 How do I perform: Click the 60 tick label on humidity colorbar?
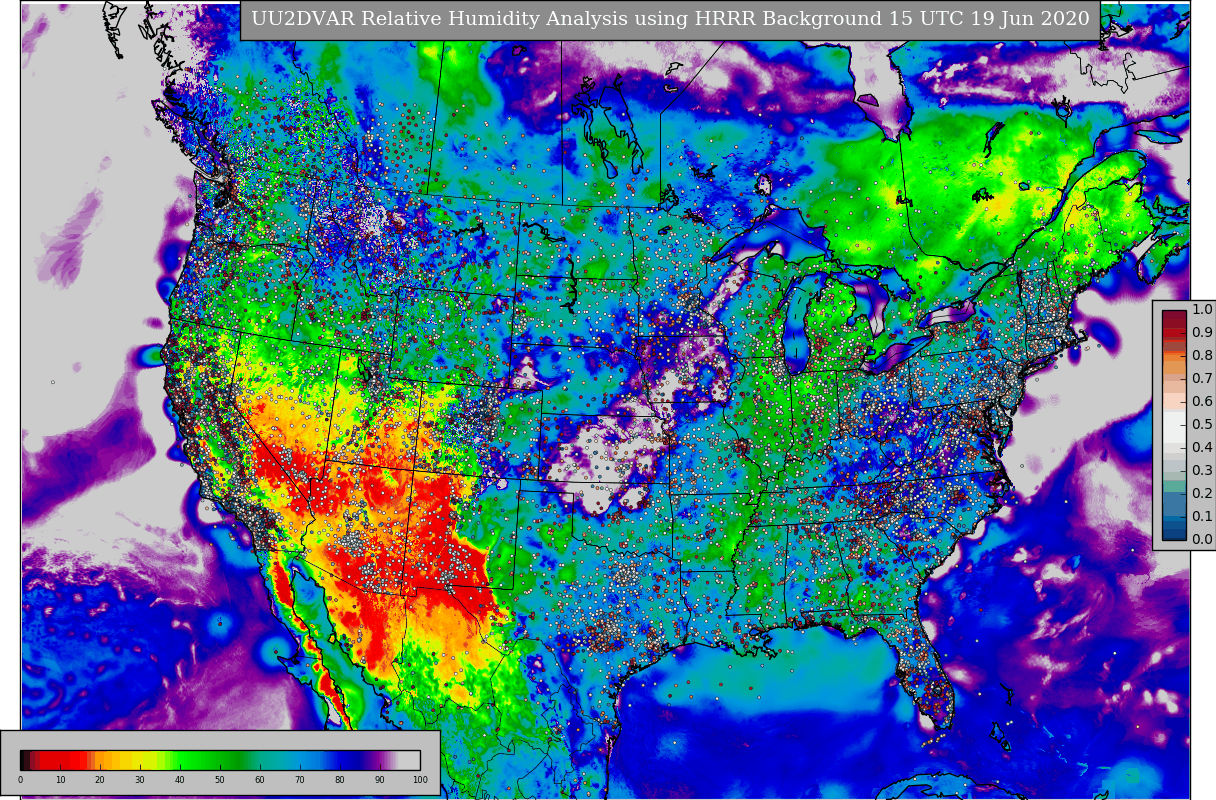[260, 780]
